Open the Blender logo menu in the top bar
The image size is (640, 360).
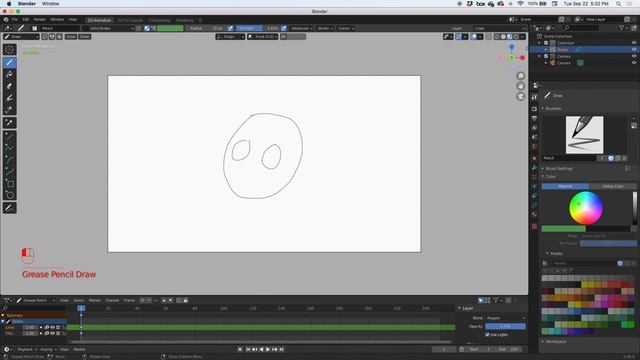[x=6, y=20]
